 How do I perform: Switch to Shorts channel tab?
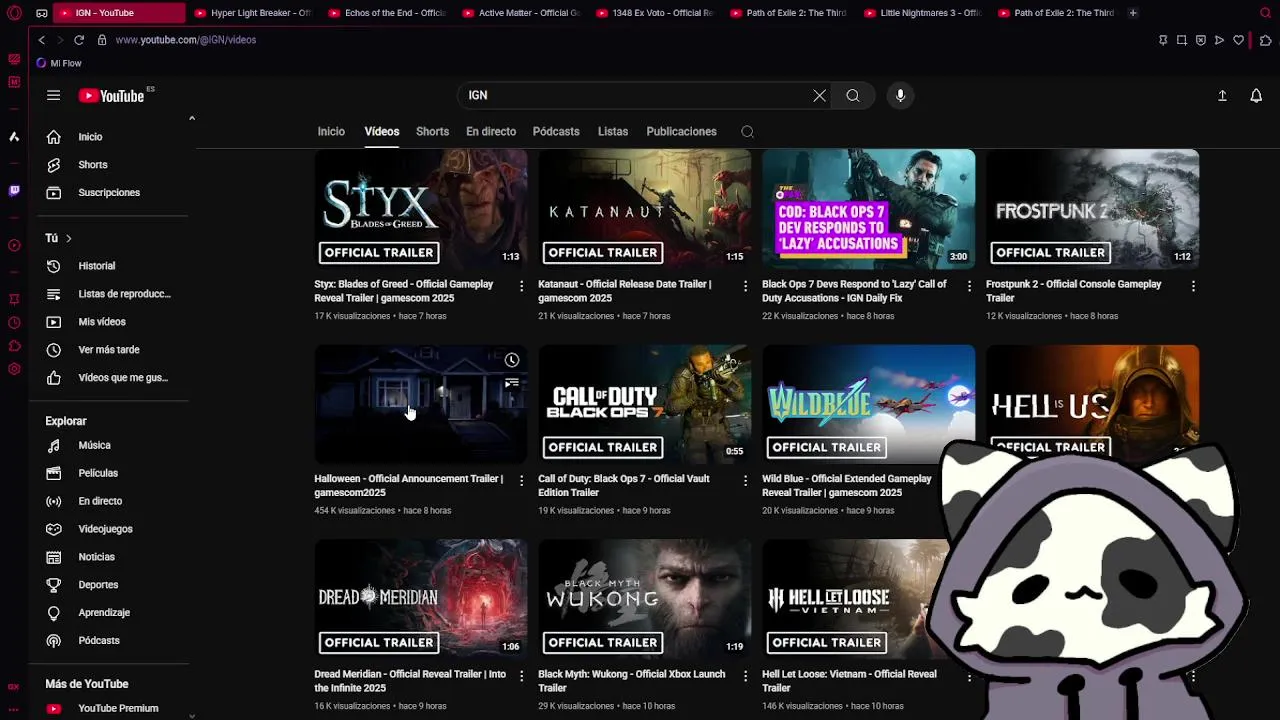432,131
